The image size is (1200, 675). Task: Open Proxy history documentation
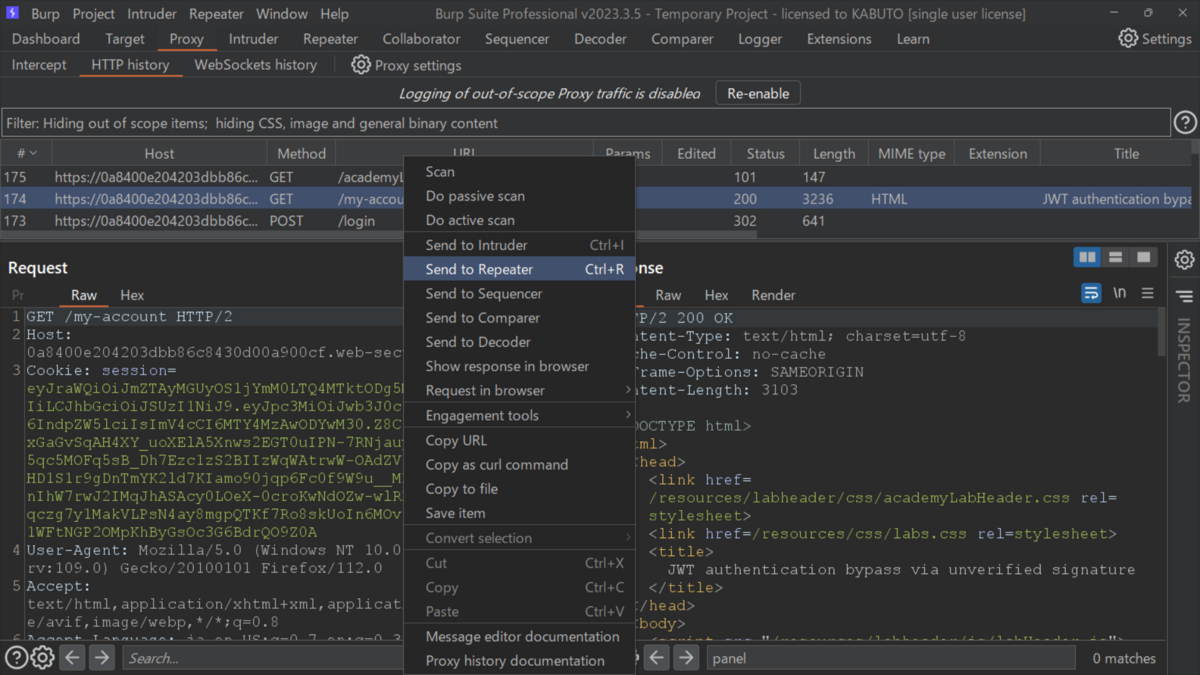(x=519, y=661)
